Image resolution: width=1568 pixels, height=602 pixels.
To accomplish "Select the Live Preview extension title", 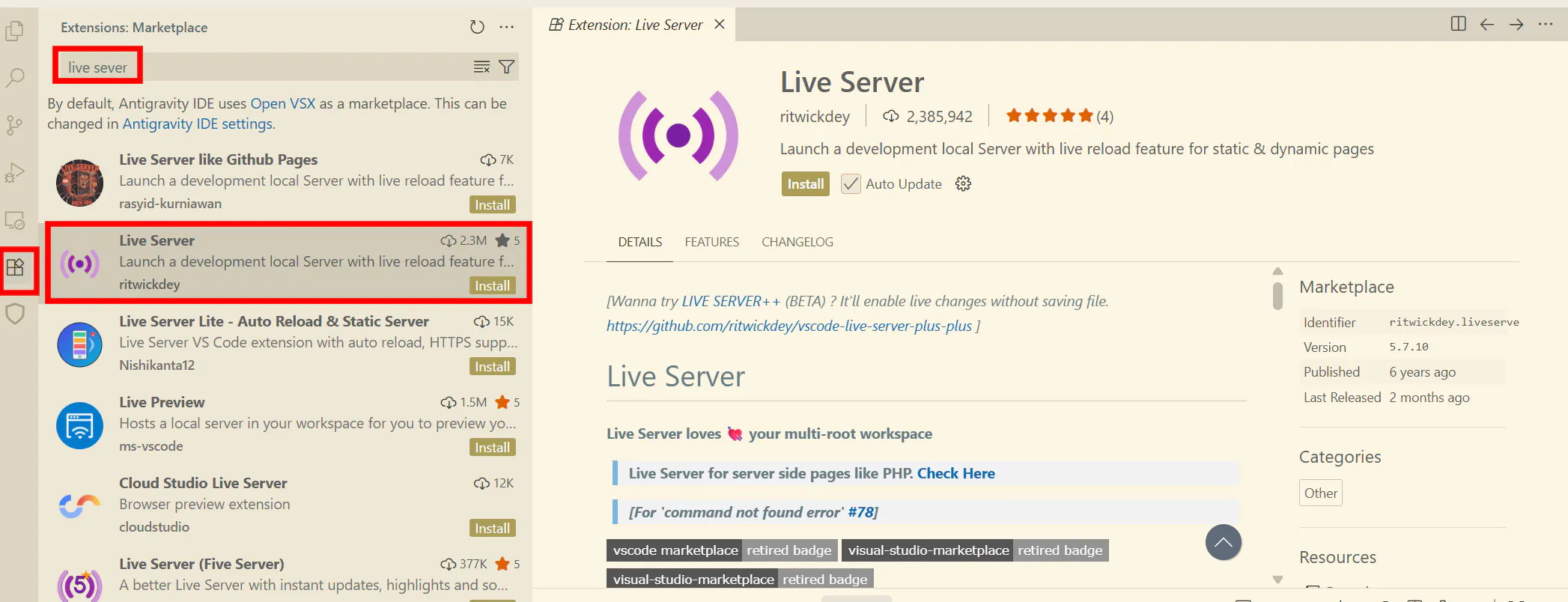I will [x=162, y=402].
